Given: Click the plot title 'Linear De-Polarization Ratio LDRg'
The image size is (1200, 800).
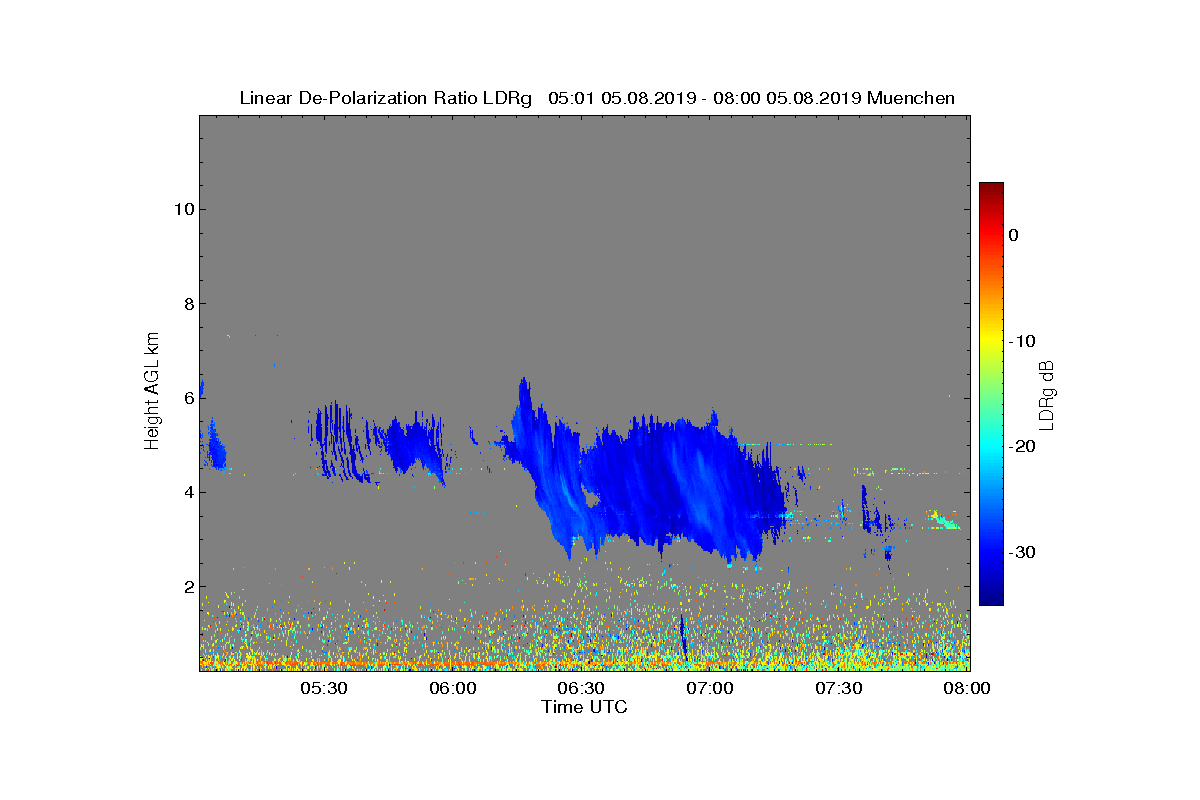Looking at the screenshot, I should [x=386, y=98].
